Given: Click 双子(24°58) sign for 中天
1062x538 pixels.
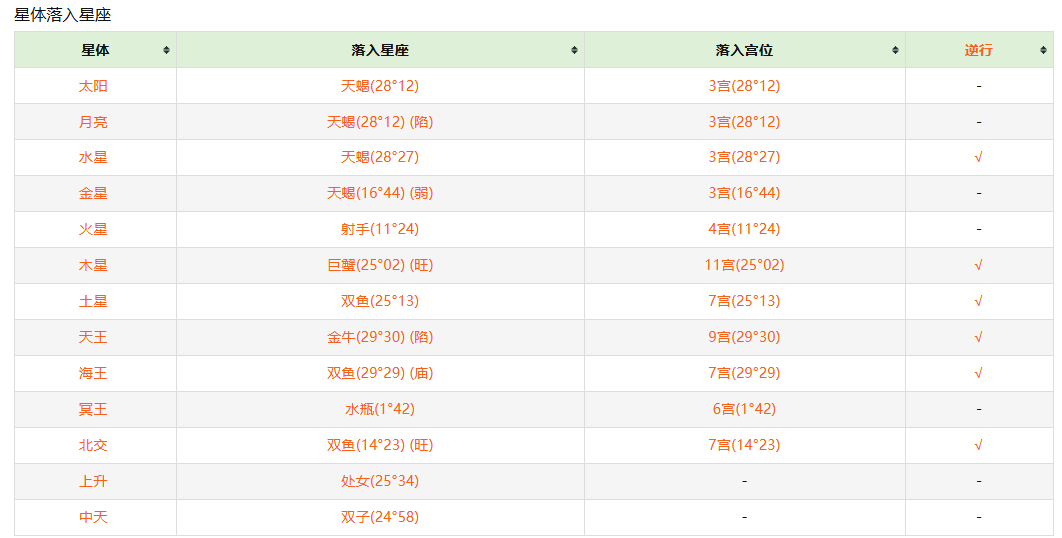Looking at the screenshot, I should [x=379, y=517].
